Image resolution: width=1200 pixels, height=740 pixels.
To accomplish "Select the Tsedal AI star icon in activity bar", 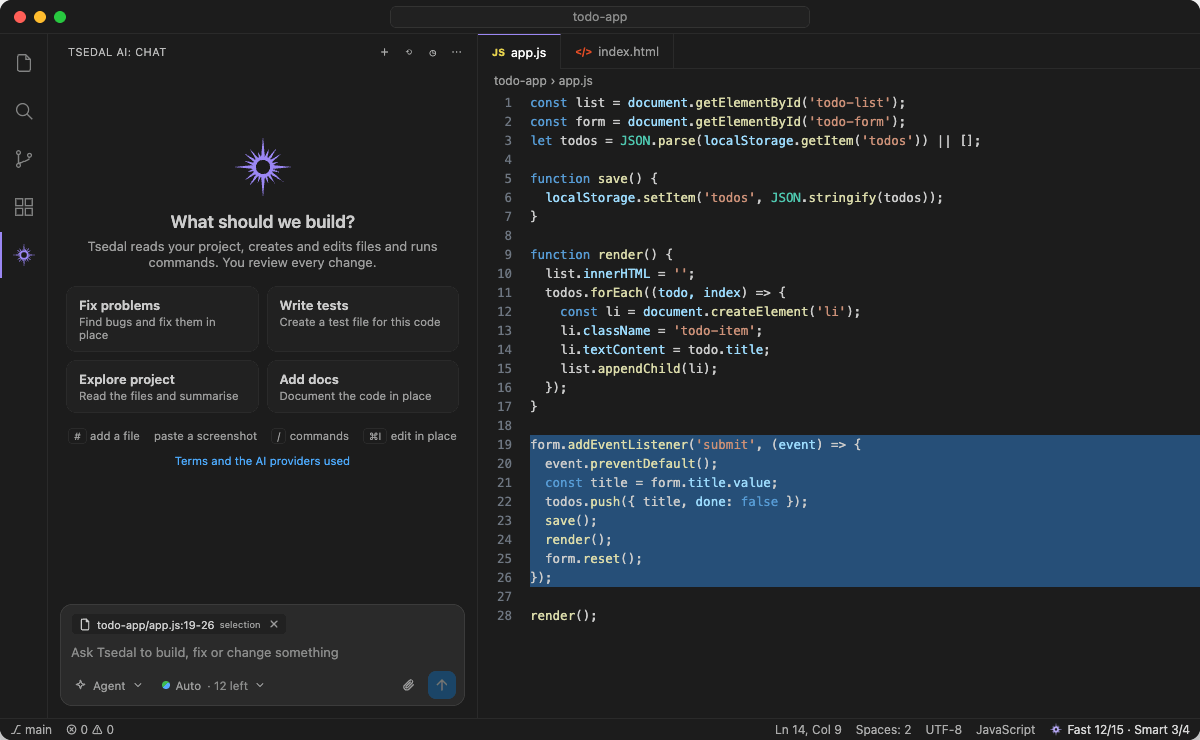I will tap(24, 255).
